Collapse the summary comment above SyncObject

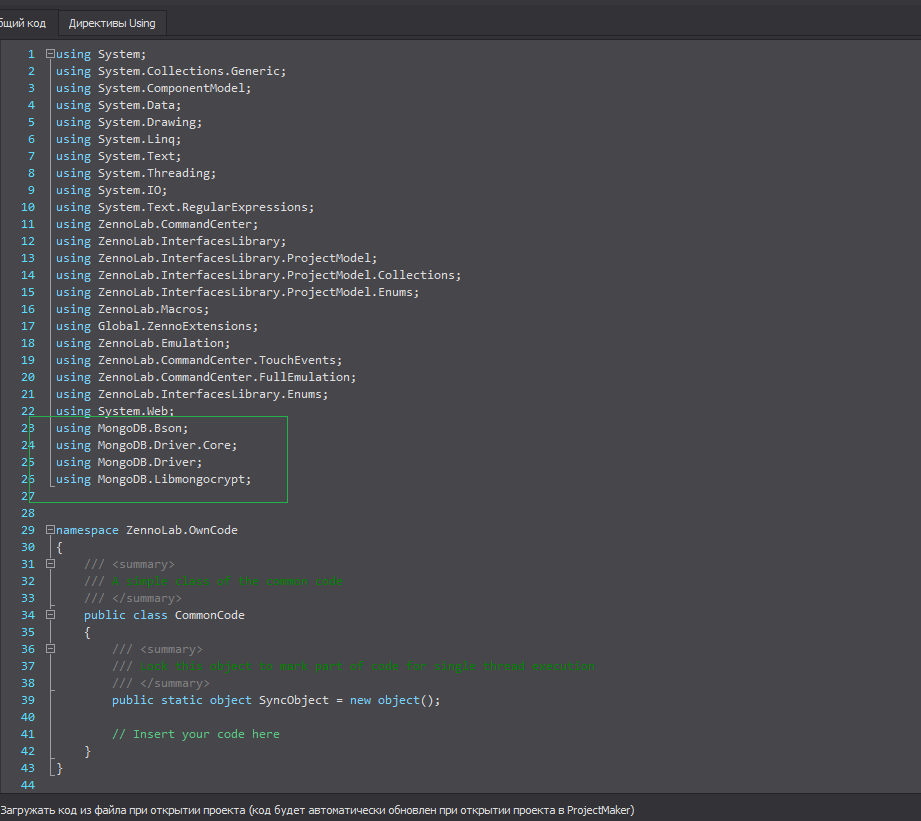tap(50, 649)
